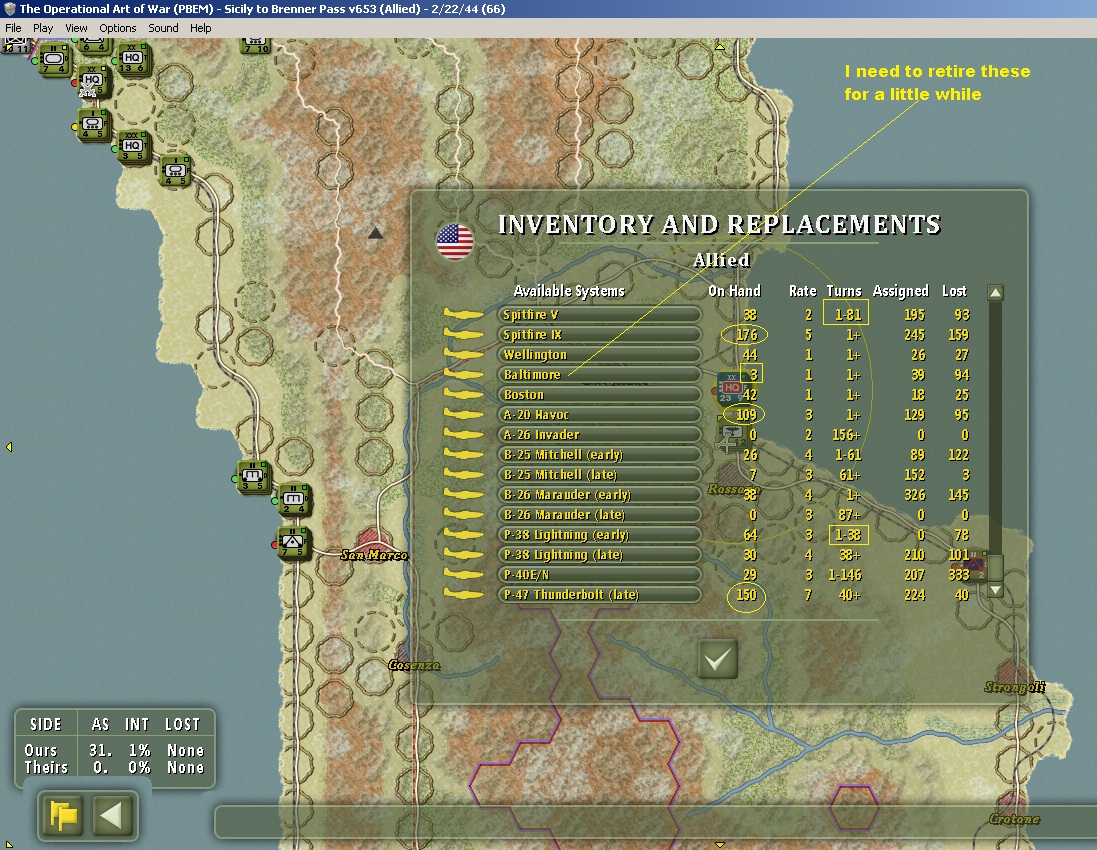Select the P-38 Lightning (late) row

click(599, 555)
